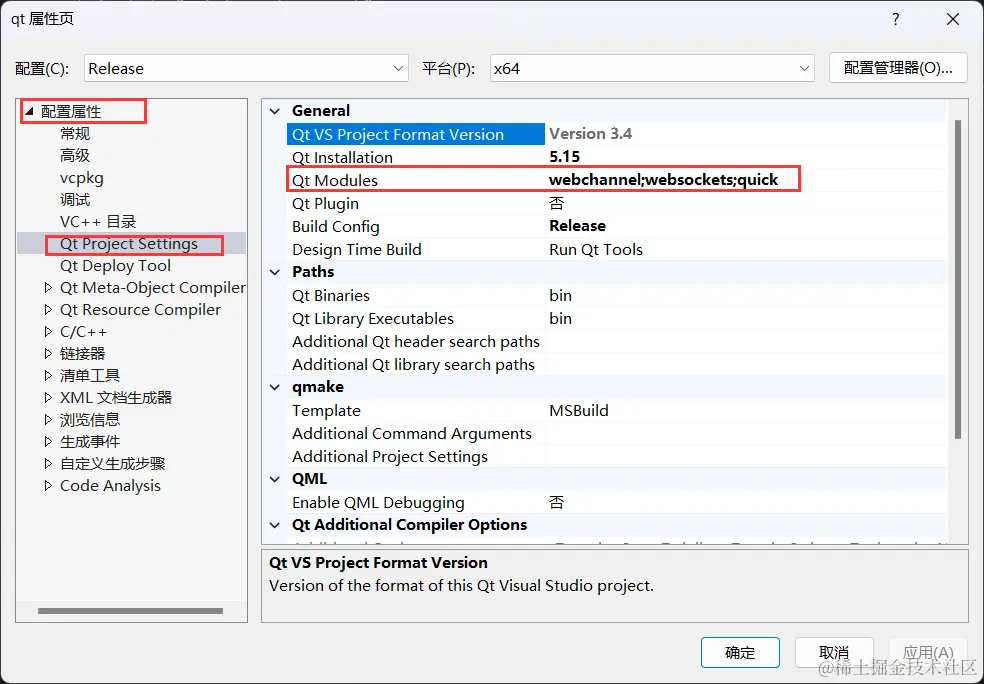The image size is (984, 684).
Task: Expand the 自定义生成步骤 node
Action: (x=48, y=463)
